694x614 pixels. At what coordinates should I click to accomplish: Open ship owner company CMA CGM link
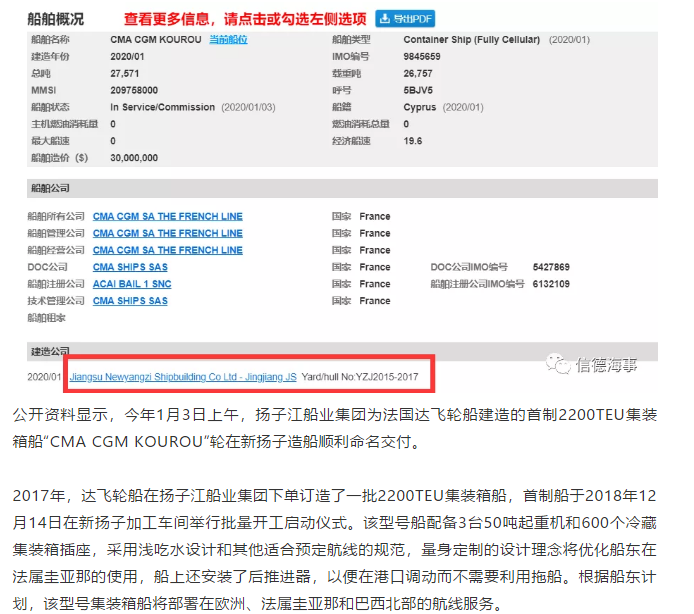coord(167,217)
